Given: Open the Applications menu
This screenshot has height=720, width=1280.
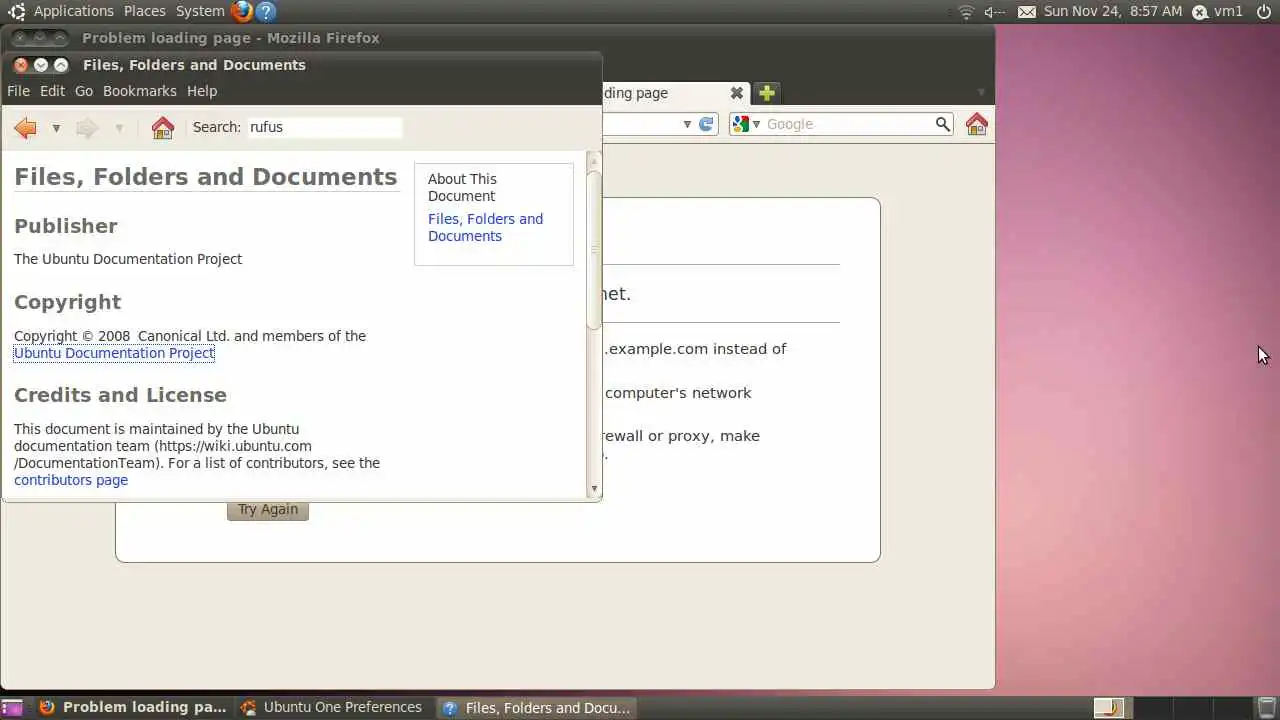Looking at the screenshot, I should click(x=74, y=11).
